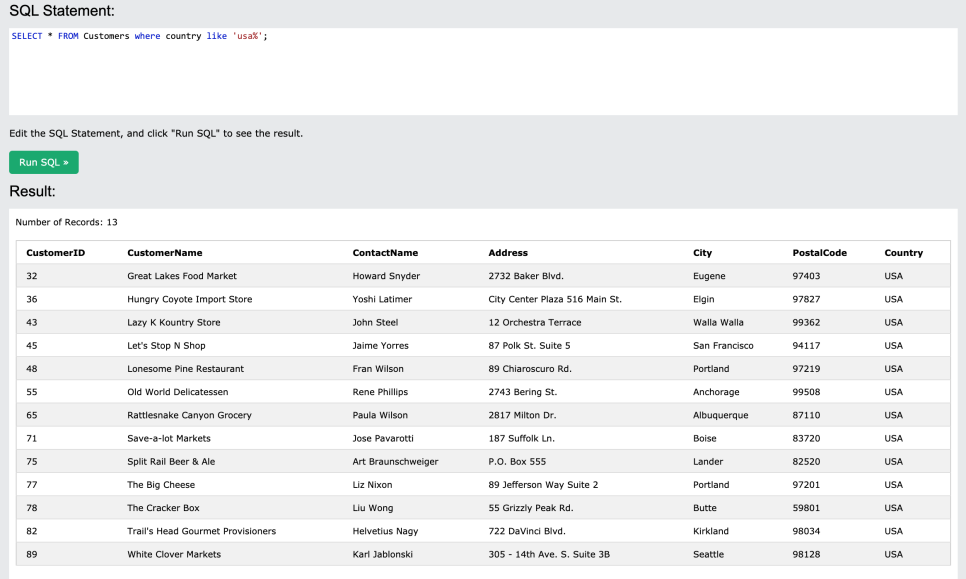Select the ContactName column header
Viewport: 966px width, 579px height.
385,253
